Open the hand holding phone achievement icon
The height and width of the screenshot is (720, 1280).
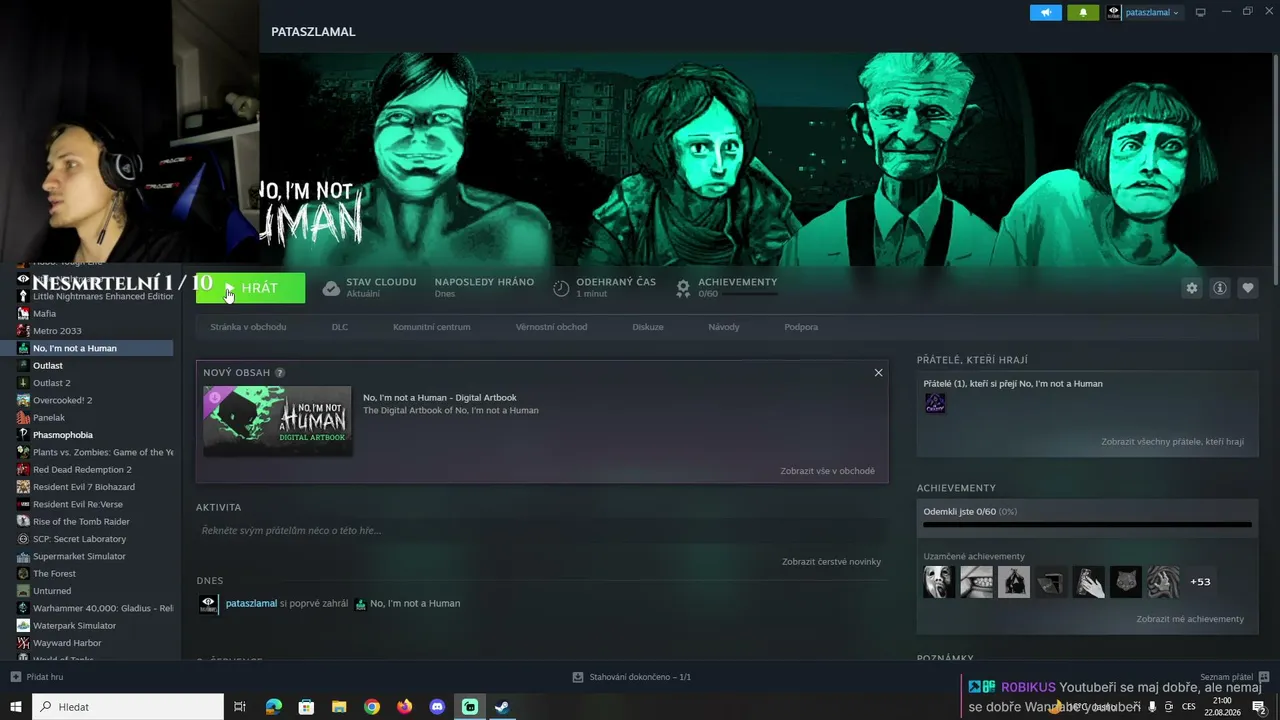point(1089,582)
